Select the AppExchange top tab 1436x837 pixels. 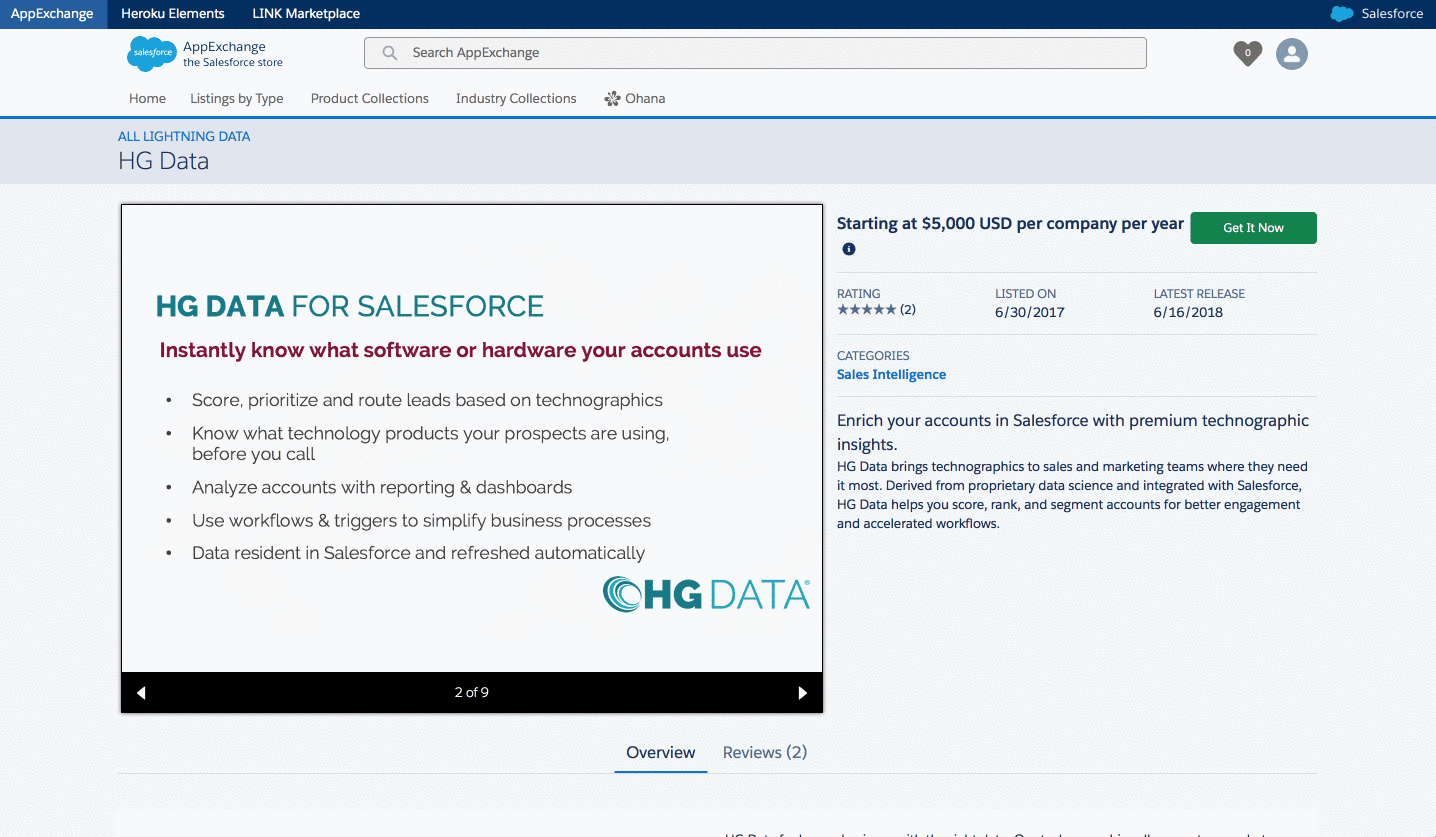tap(52, 14)
